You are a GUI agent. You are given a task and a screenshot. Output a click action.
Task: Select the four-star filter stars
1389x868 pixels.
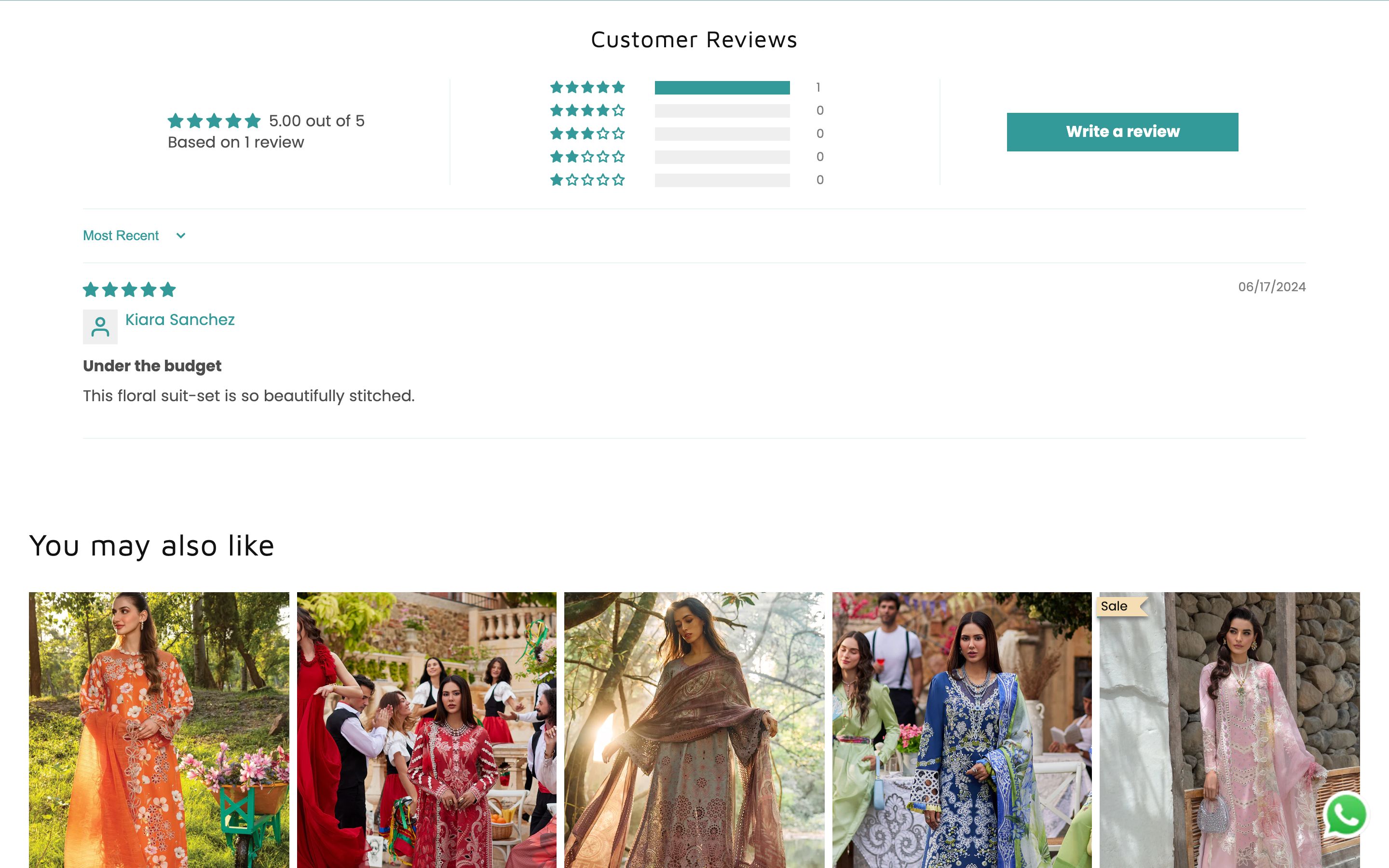(586, 110)
